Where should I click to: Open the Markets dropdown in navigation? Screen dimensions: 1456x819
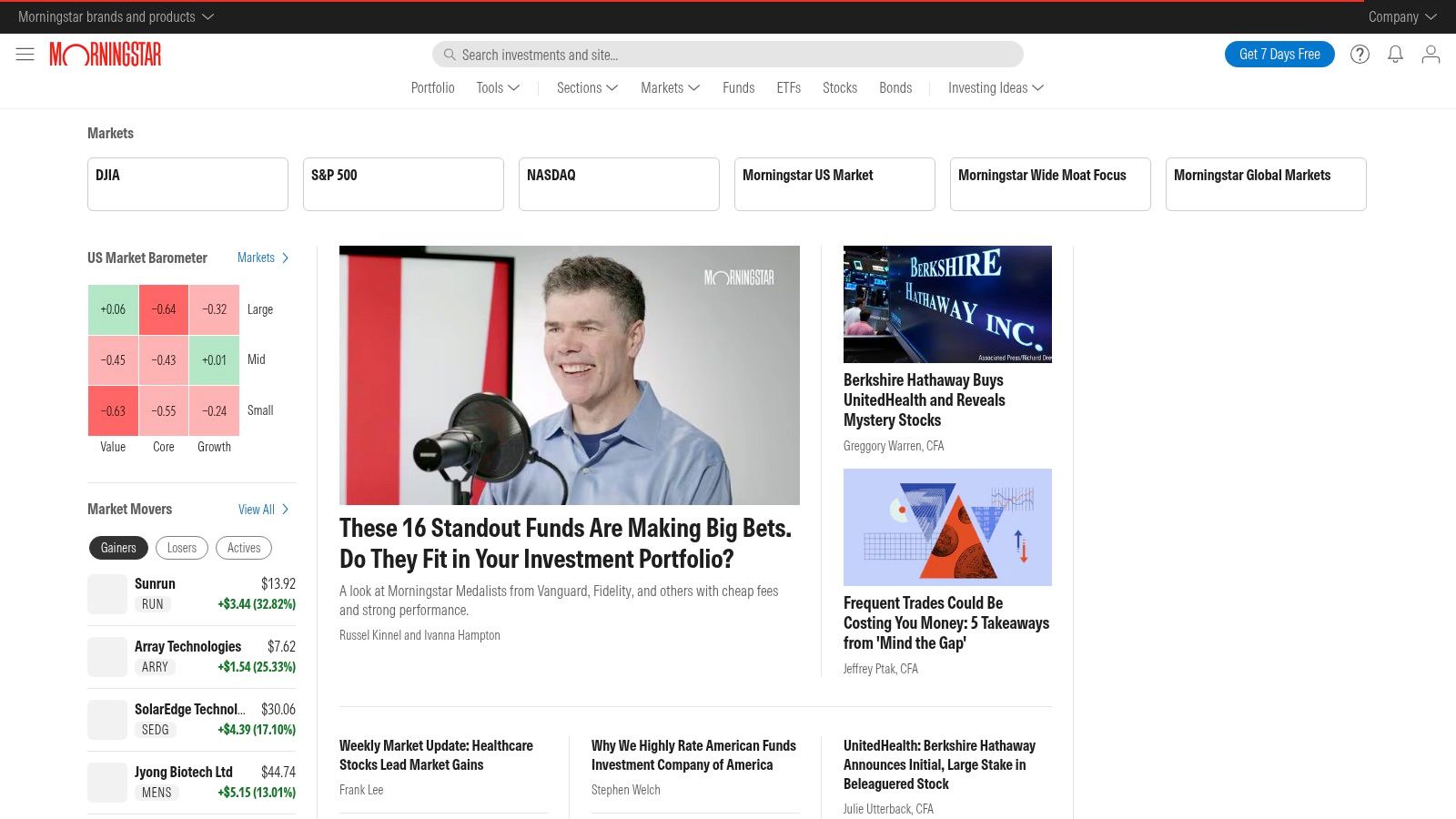point(670,87)
